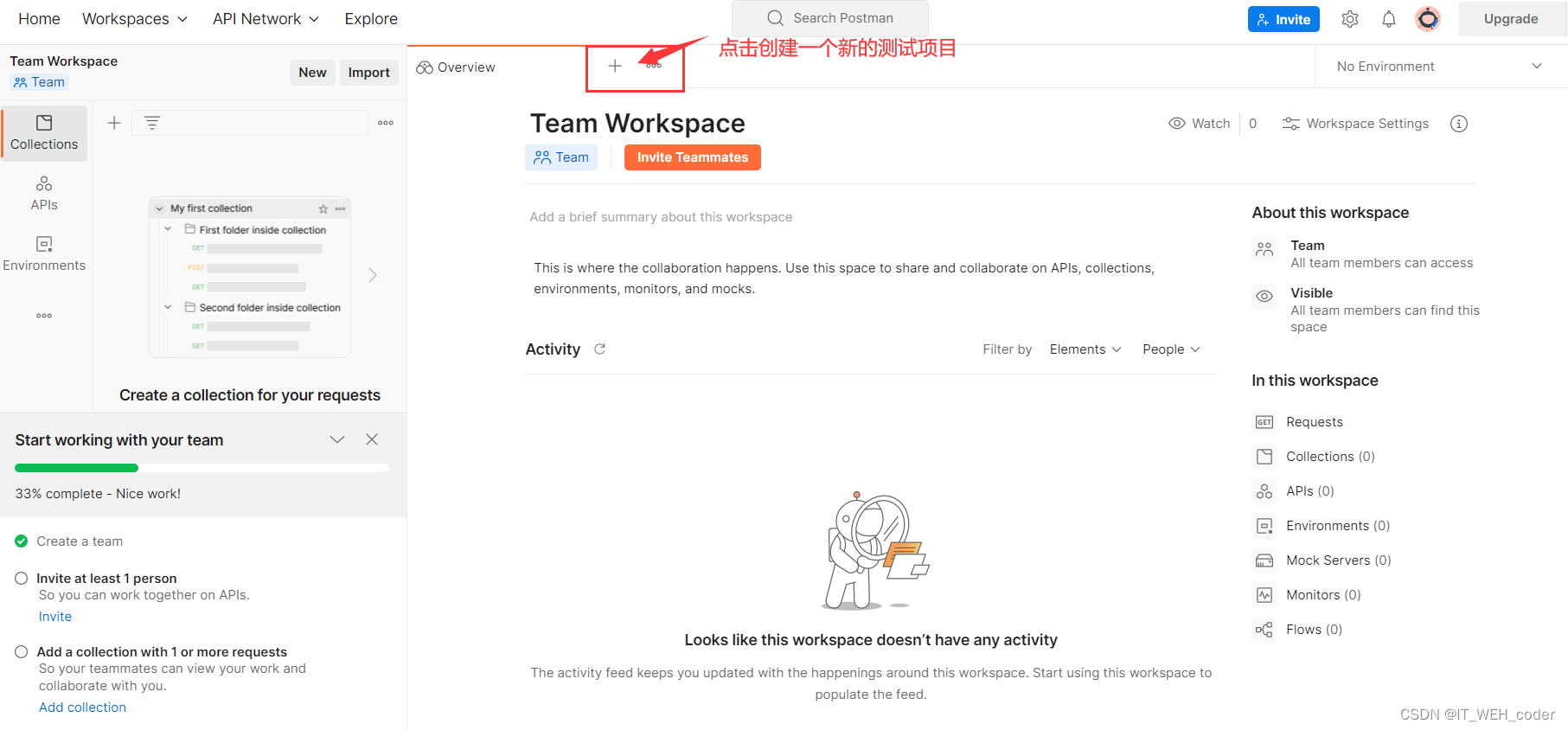Click the Team badge in sidebar header
1568x730 pixels.
point(39,82)
